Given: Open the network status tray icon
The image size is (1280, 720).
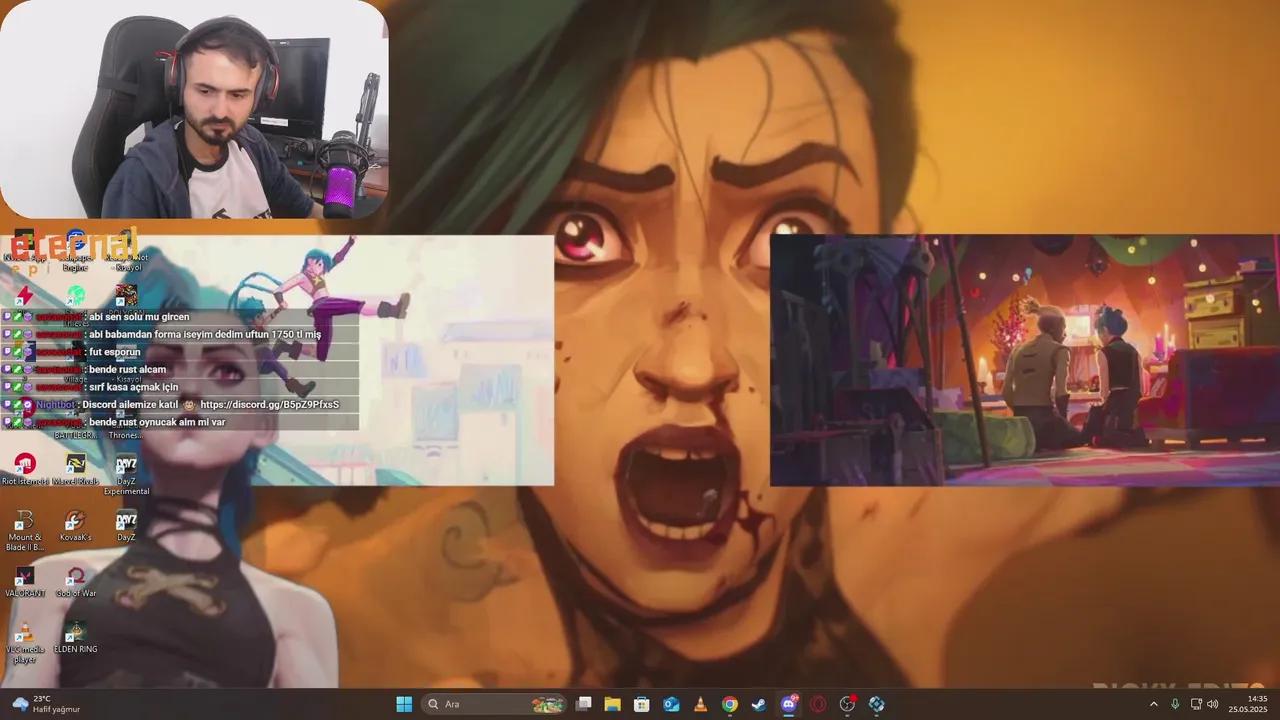Looking at the screenshot, I should pos(1195,704).
